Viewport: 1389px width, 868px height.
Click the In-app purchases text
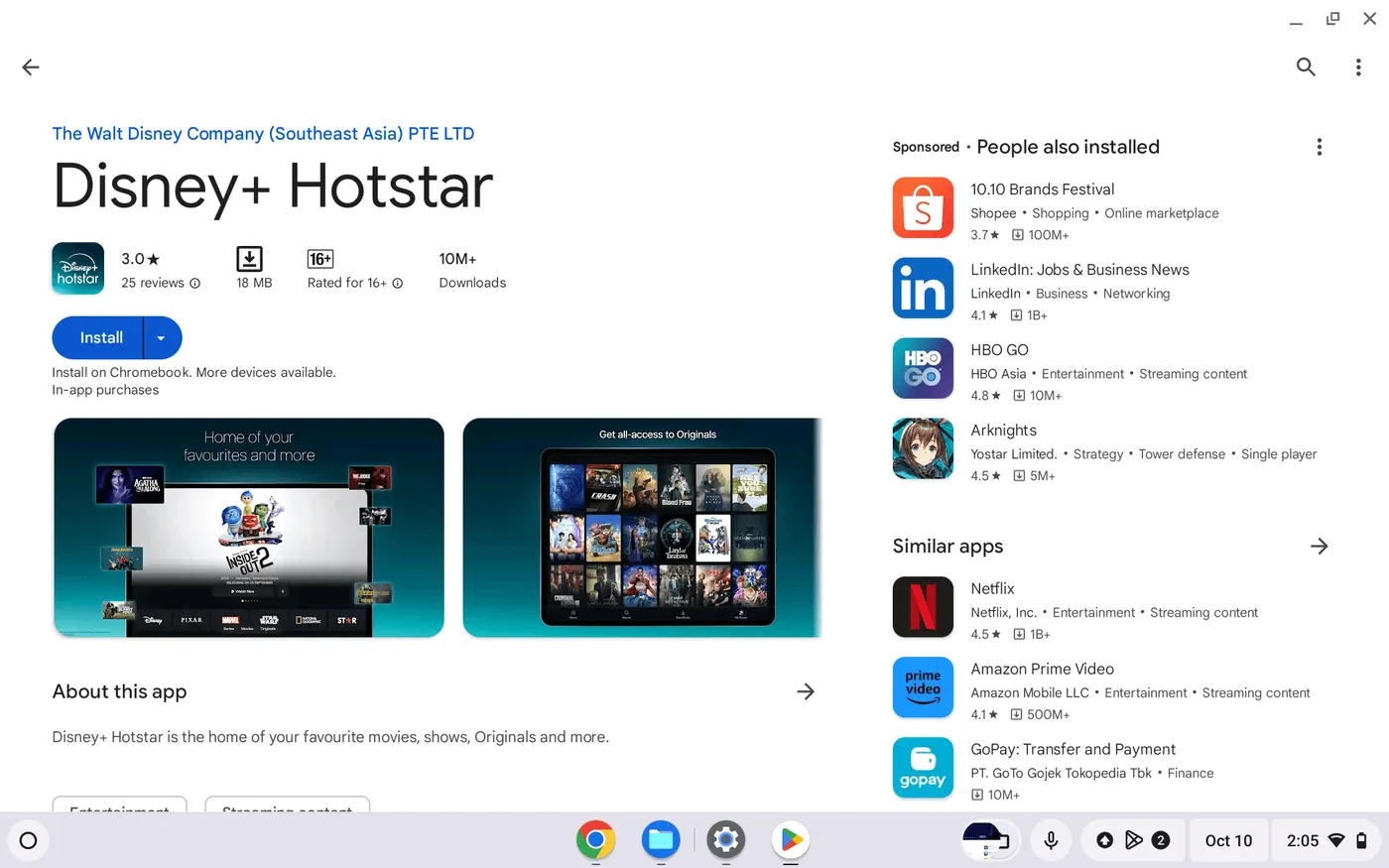click(x=105, y=390)
